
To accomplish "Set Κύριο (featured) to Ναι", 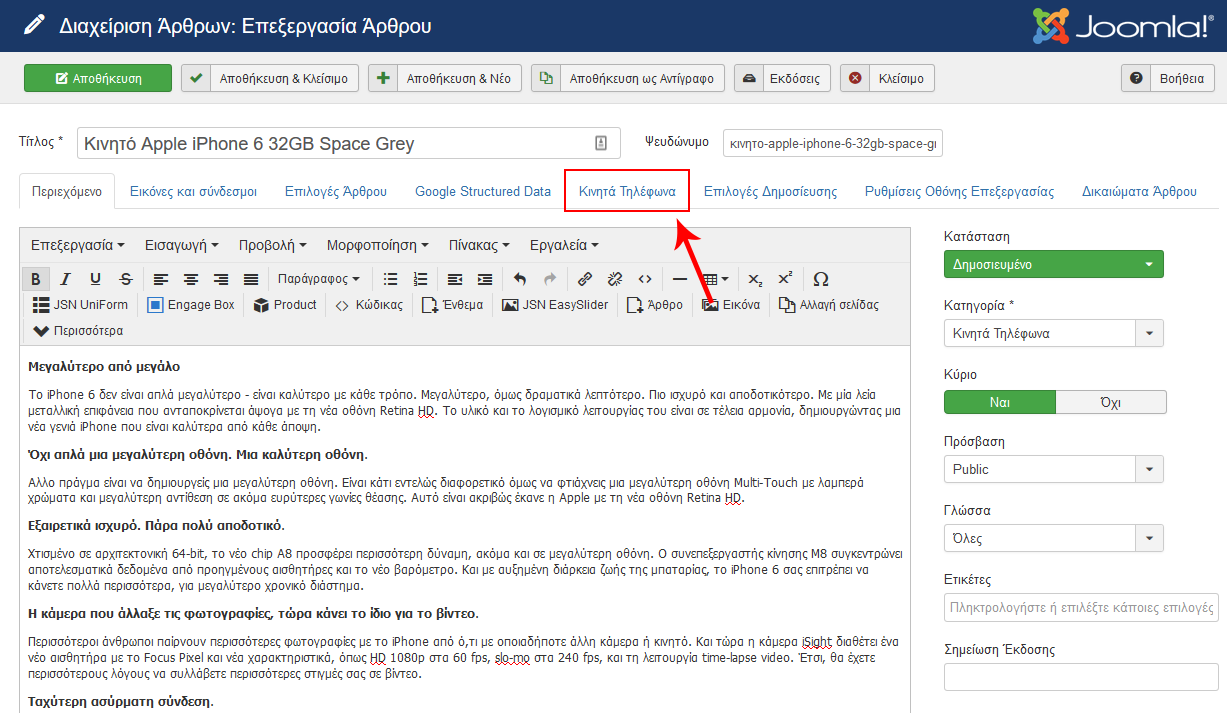I will tap(1000, 402).
